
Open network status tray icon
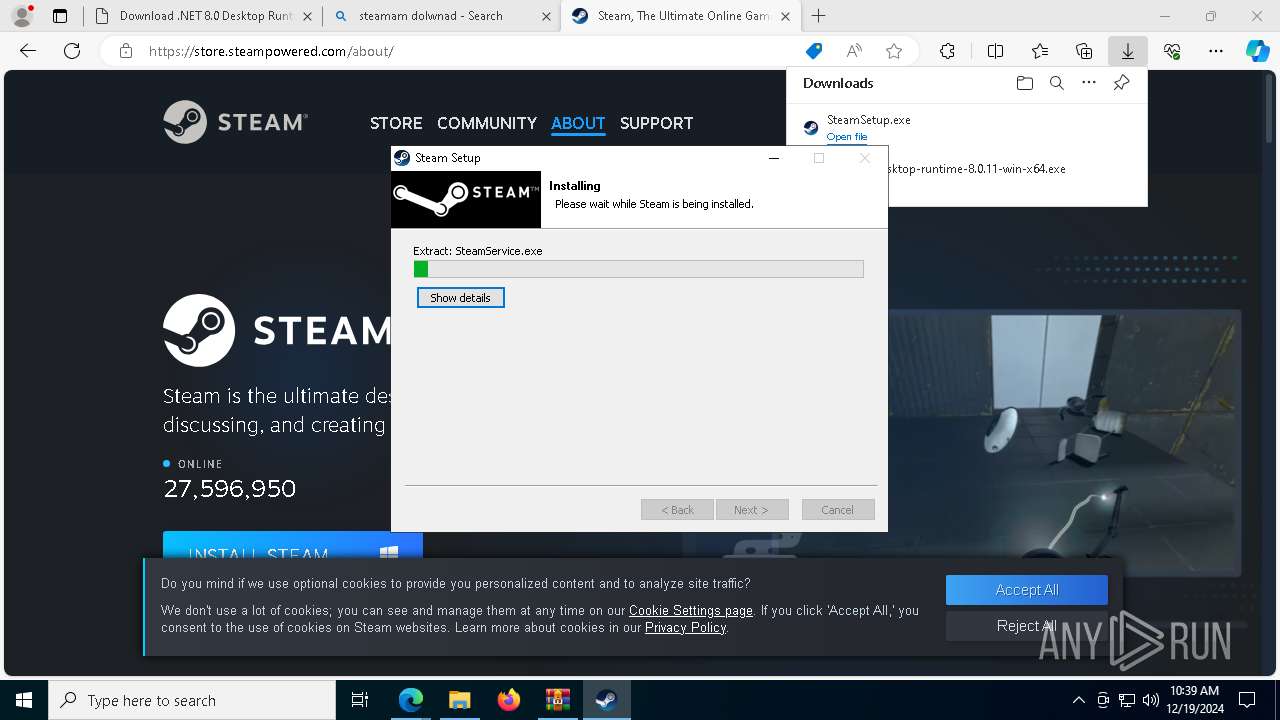pos(1127,700)
